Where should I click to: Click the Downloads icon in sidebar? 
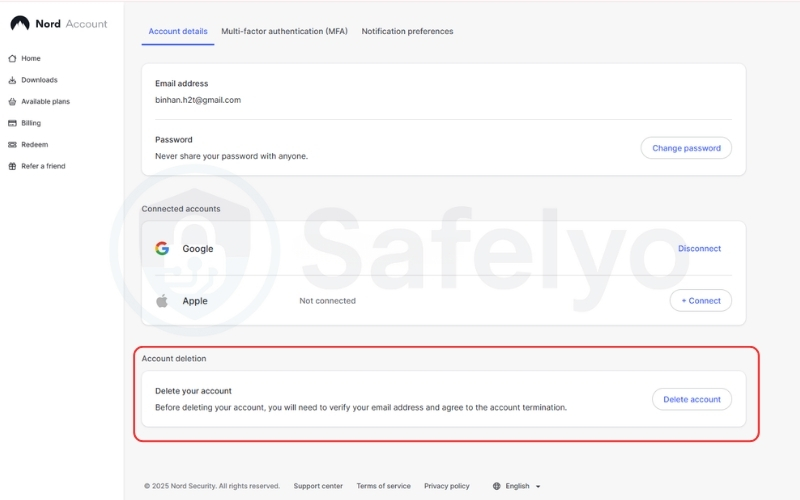(12, 80)
